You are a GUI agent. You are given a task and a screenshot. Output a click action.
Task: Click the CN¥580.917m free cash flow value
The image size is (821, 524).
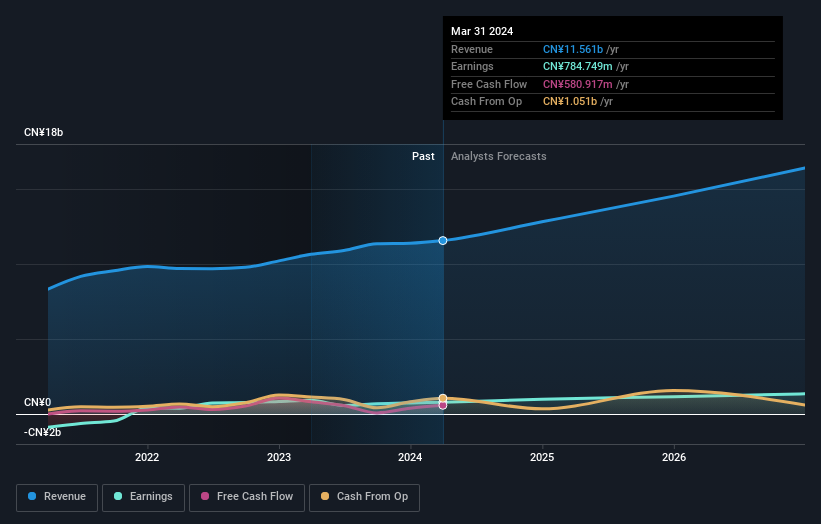(x=578, y=84)
